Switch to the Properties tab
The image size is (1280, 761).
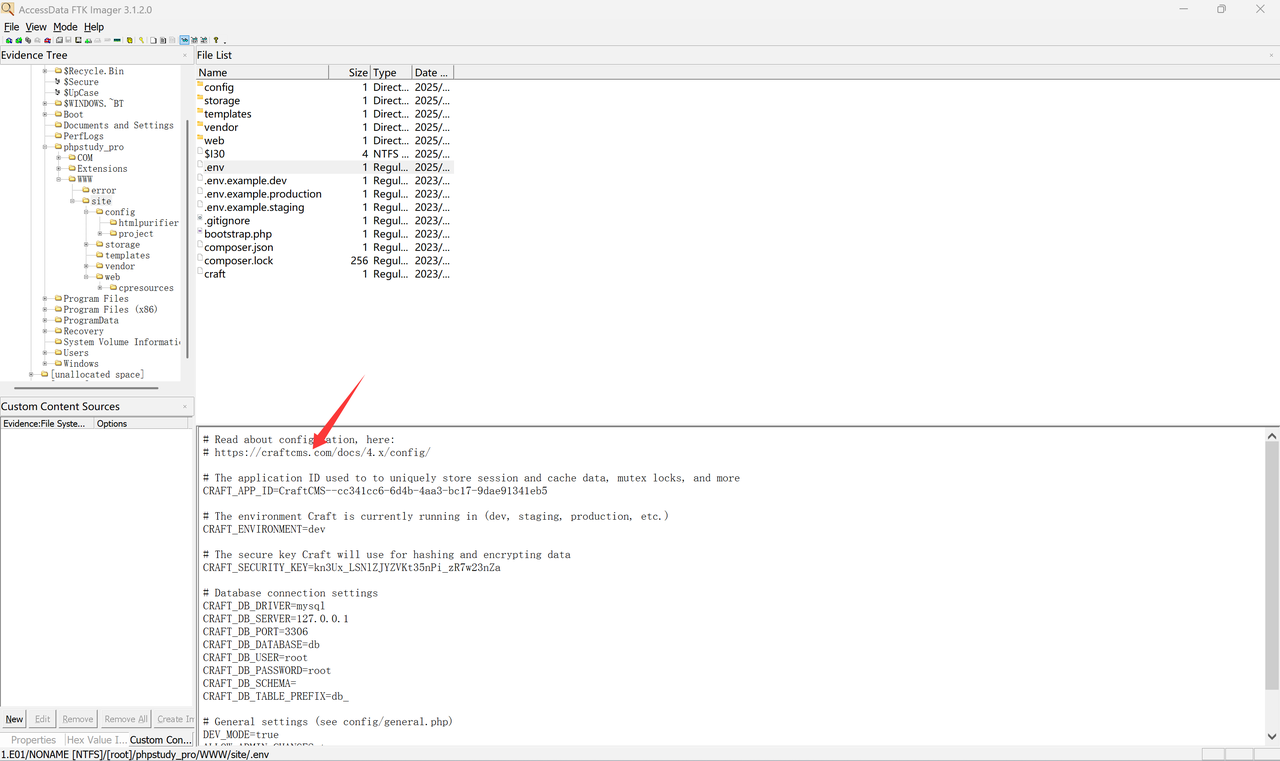click(x=33, y=740)
